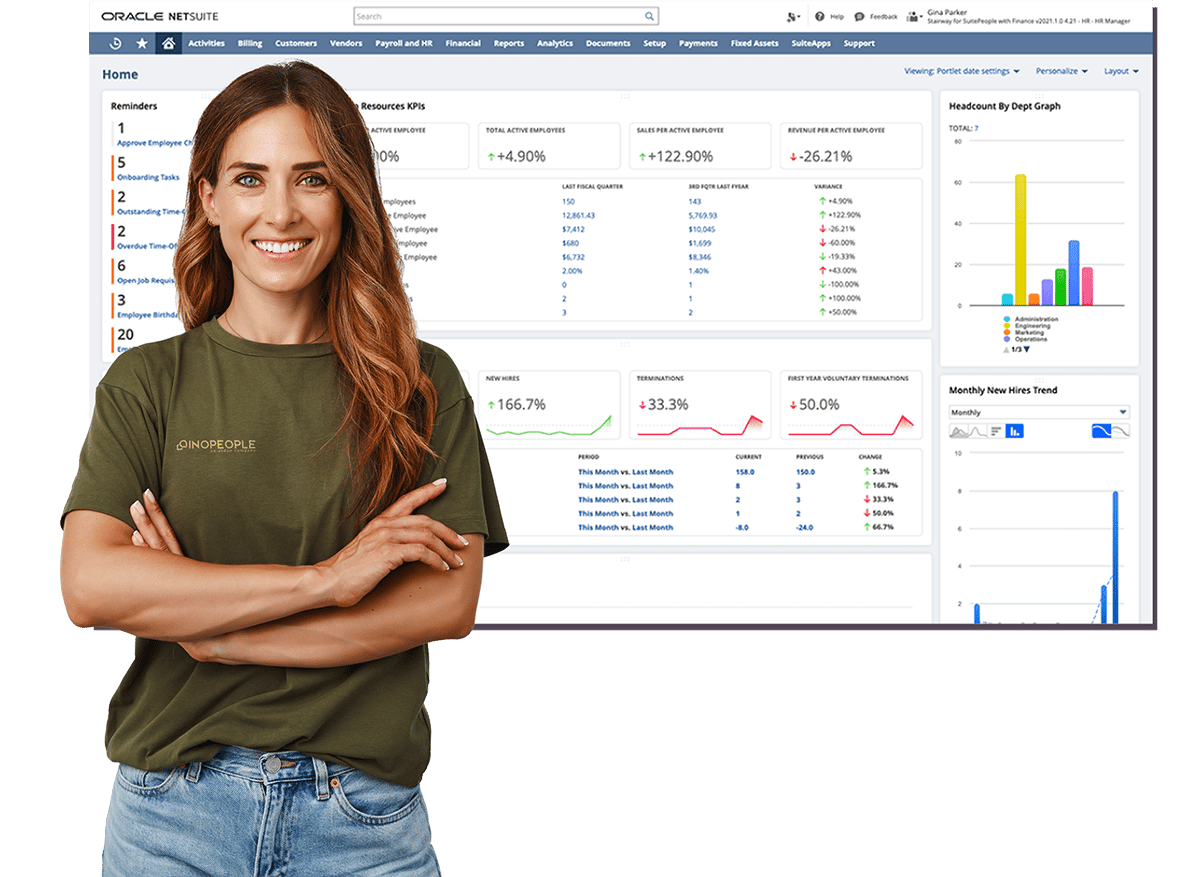
Task: Open the Personalize dropdown
Action: click(1062, 71)
